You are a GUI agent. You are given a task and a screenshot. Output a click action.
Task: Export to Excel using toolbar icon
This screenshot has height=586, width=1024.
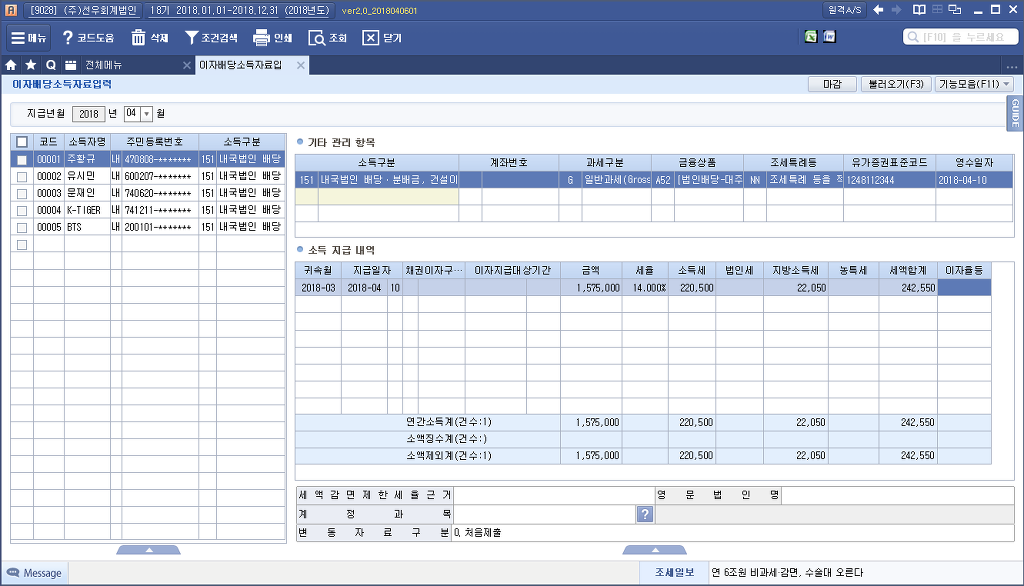coord(811,37)
